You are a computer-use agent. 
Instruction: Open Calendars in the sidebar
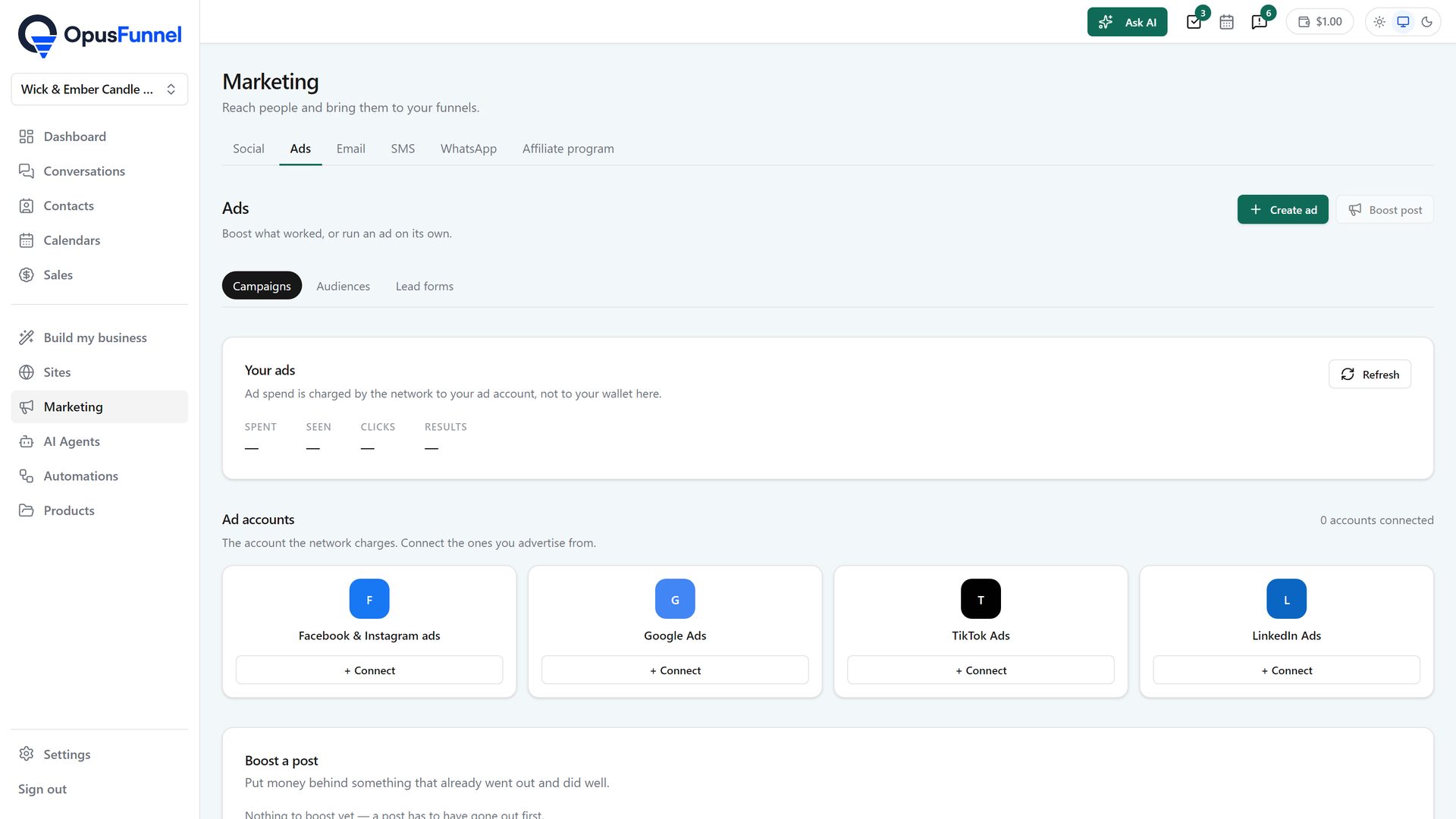[x=99, y=240]
